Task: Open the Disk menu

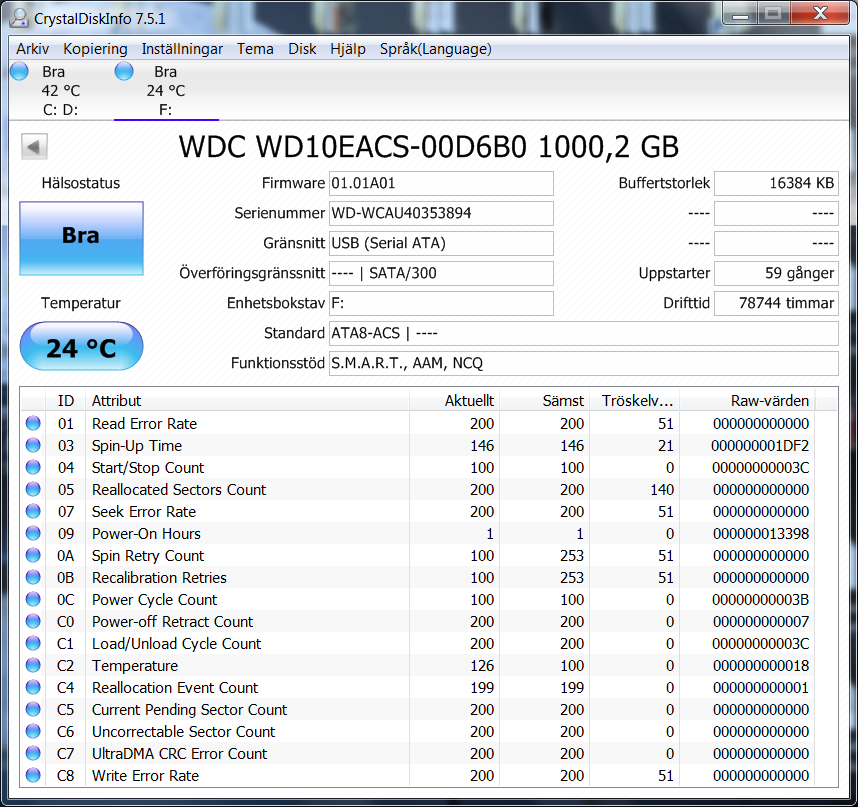Action: pos(302,49)
